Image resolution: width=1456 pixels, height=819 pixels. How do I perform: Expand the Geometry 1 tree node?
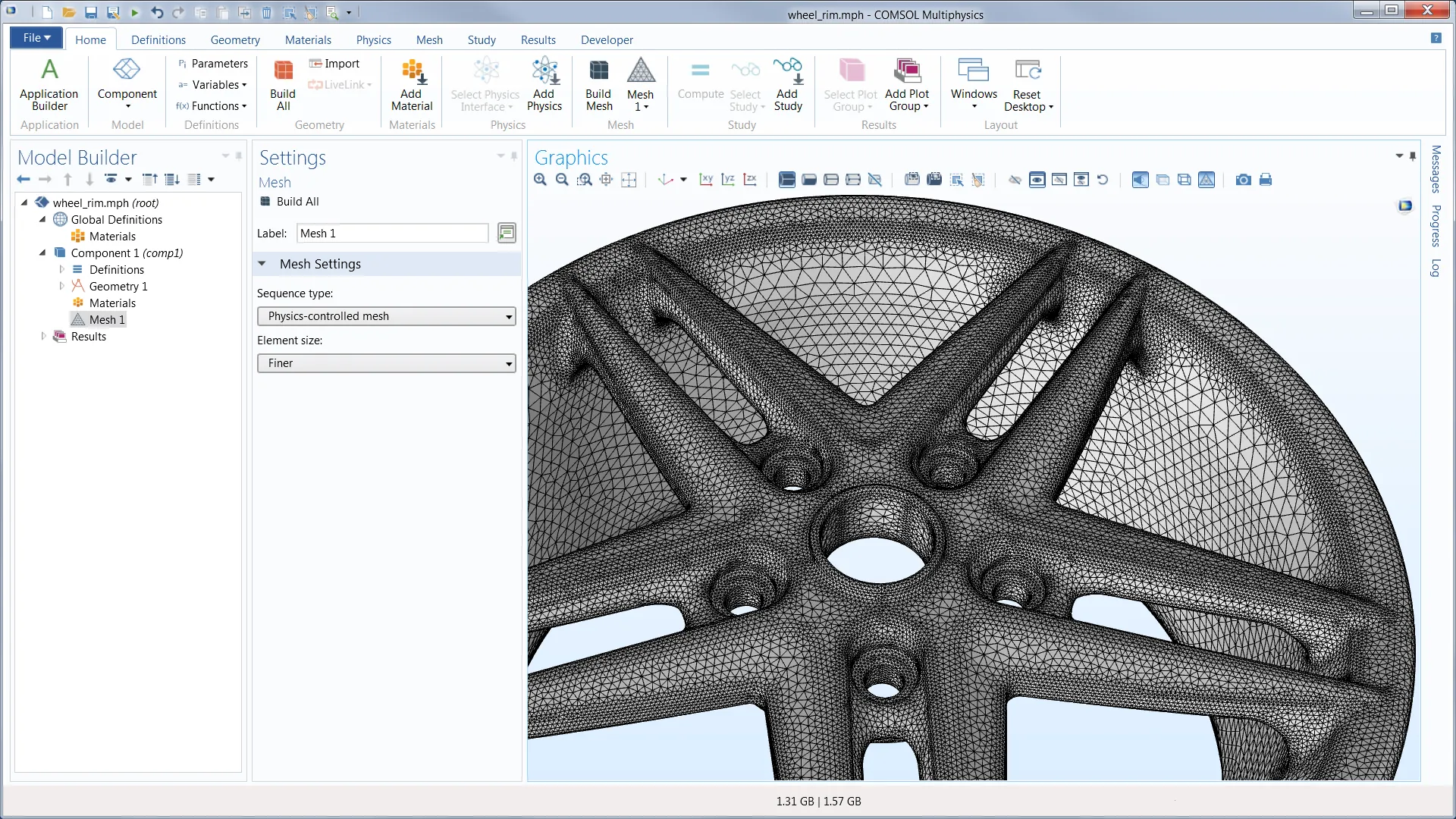click(61, 286)
